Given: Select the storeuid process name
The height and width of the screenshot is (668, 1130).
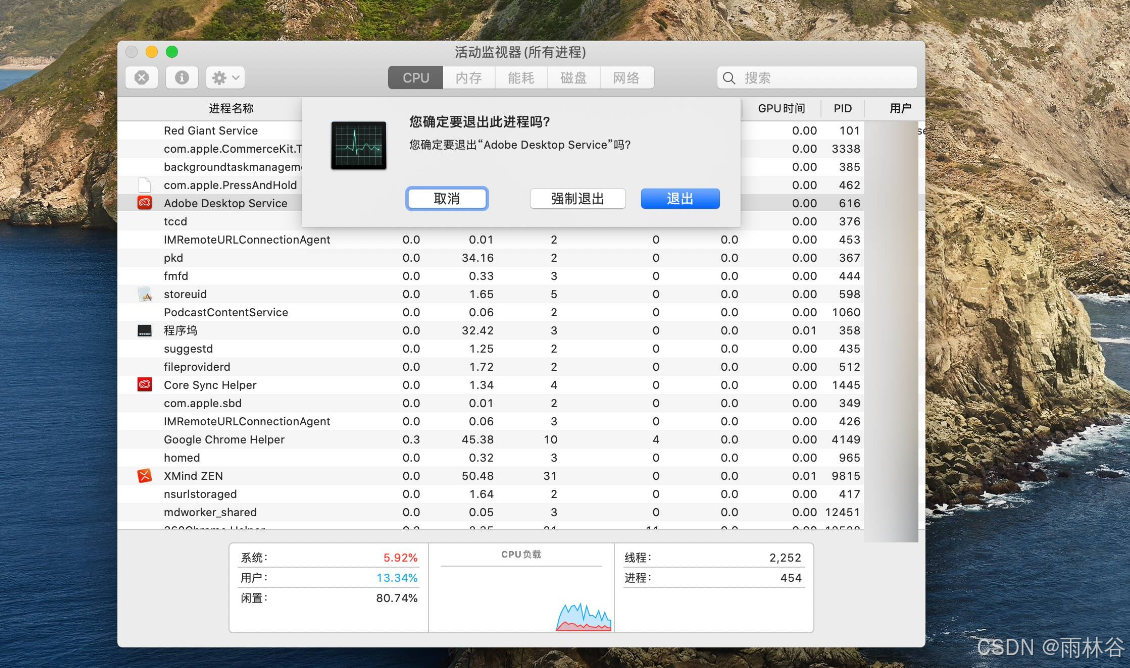Looking at the screenshot, I should (x=185, y=294).
